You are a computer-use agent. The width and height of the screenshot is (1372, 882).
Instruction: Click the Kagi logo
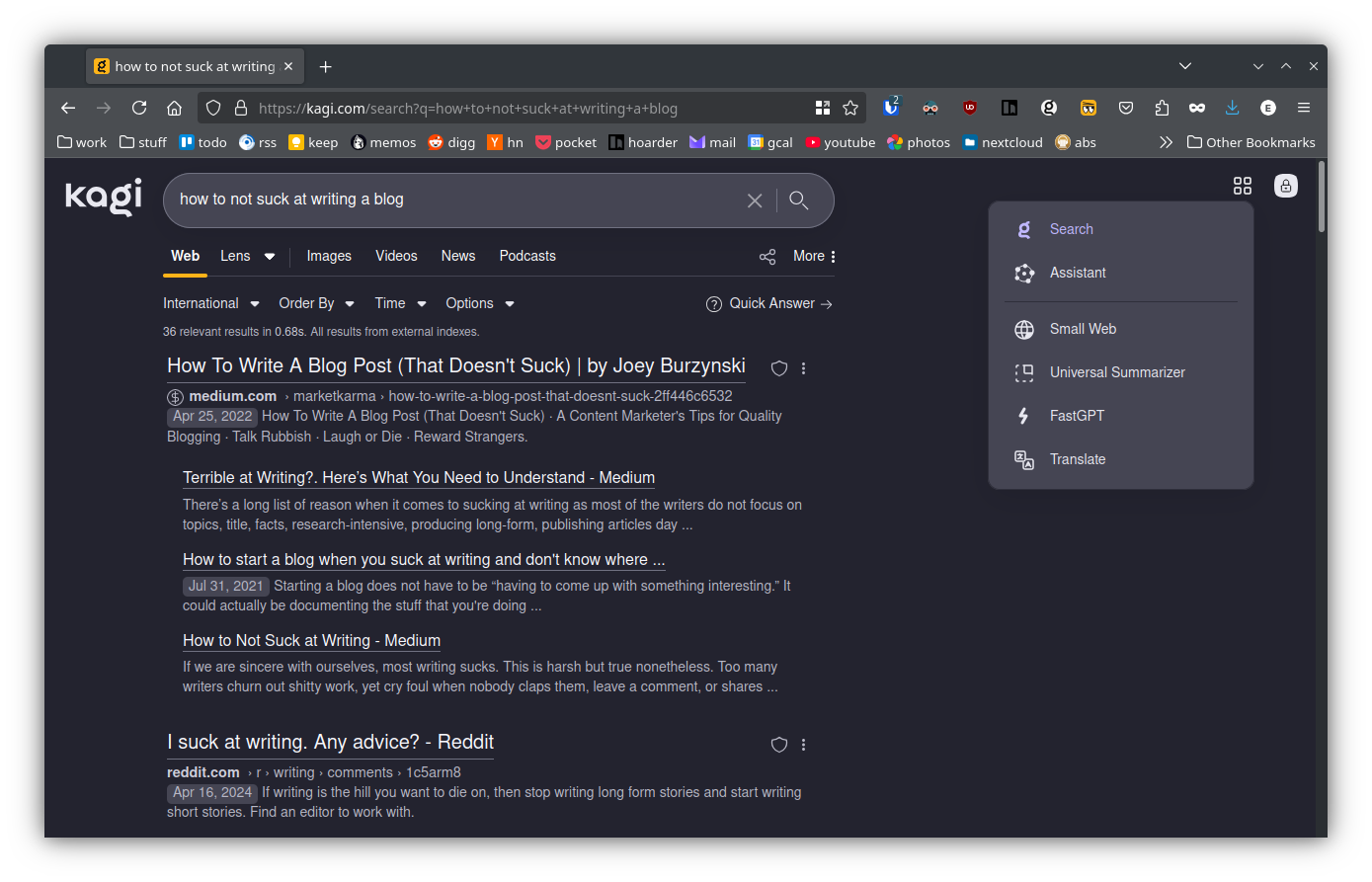[104, 197]
